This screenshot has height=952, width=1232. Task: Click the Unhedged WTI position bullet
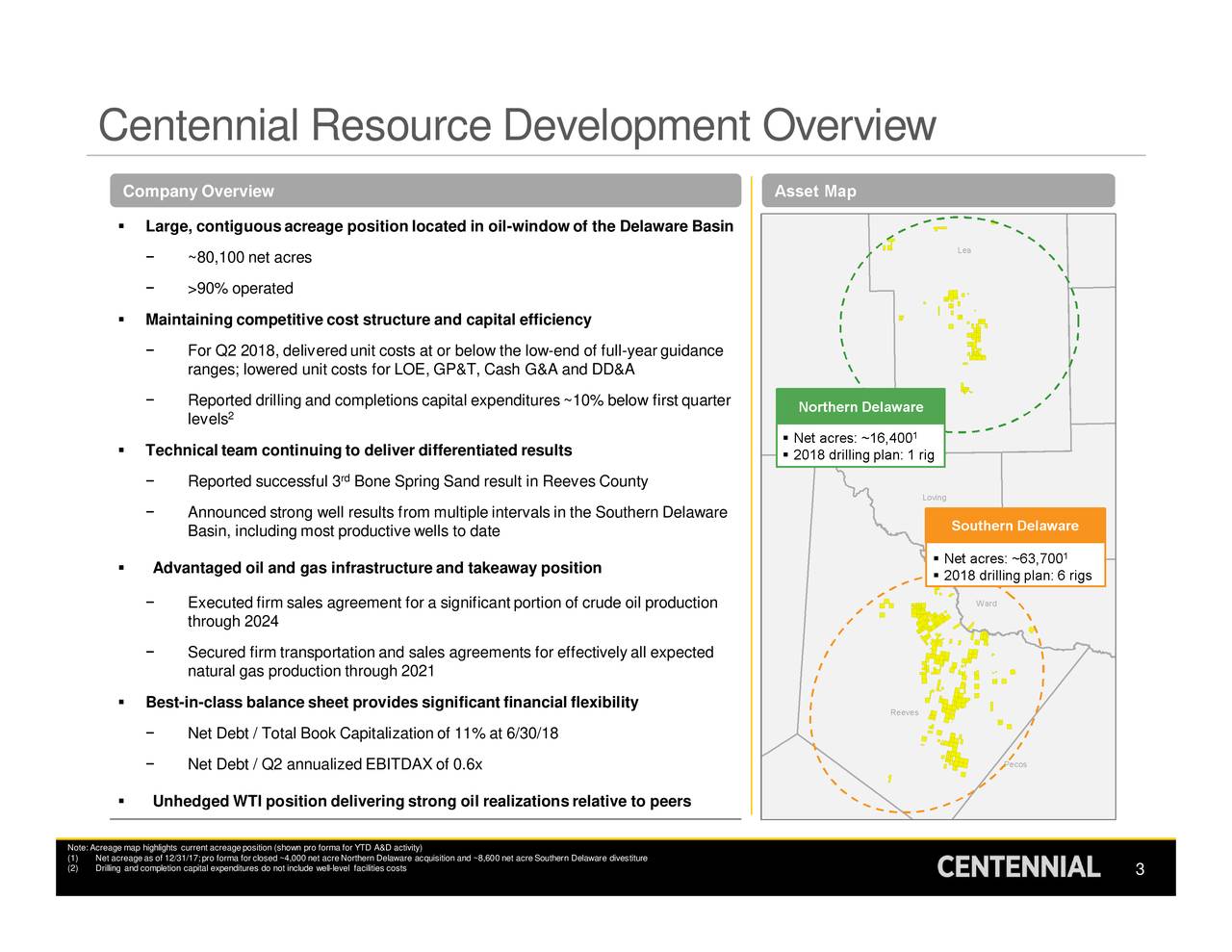point(422,802)
